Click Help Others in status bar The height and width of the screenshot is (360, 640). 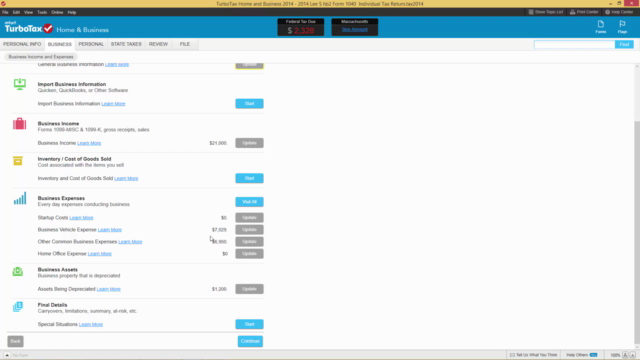coord(582,355)
